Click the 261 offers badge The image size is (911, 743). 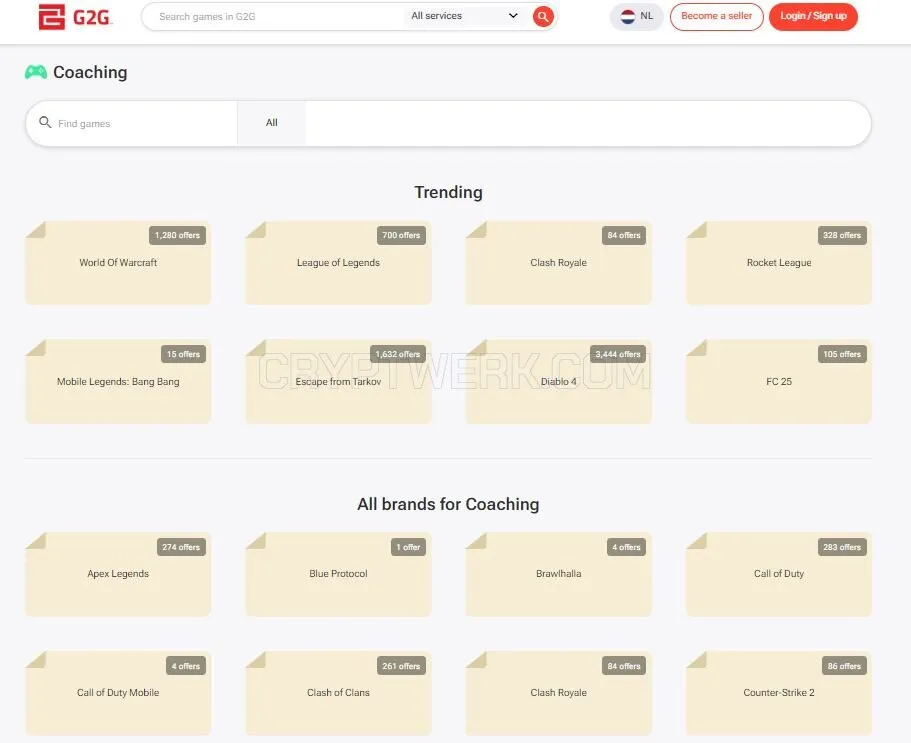click(x=401, y=666)
